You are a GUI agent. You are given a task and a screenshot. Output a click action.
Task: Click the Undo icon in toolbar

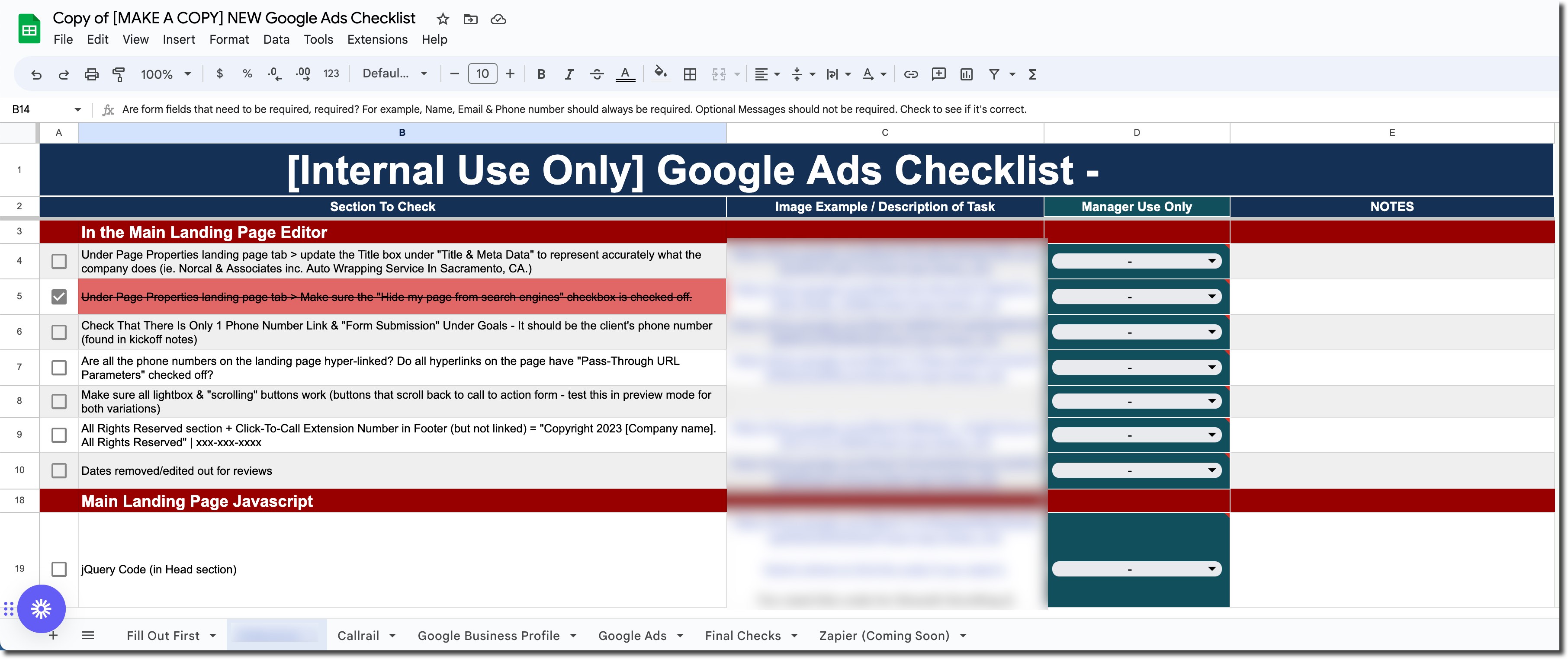(36, 74)
